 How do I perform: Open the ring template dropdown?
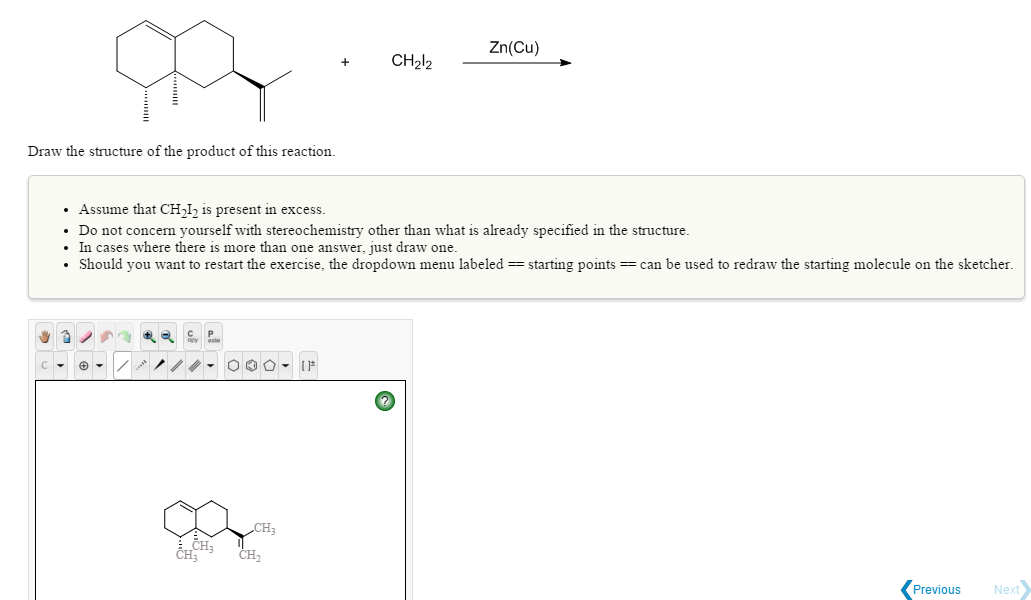(x=285, y=365)
